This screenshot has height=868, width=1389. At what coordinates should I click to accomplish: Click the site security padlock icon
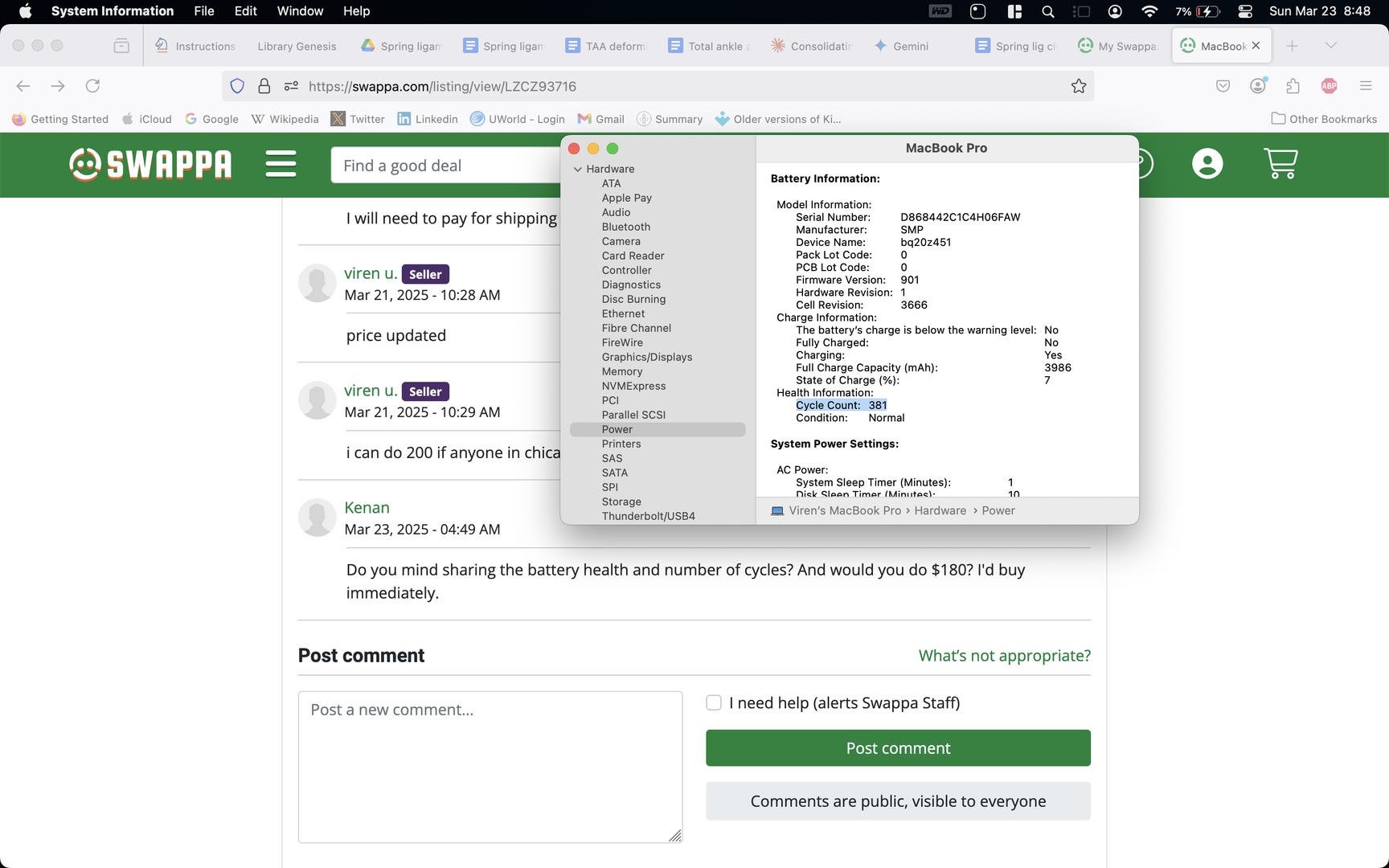(264, 86)
